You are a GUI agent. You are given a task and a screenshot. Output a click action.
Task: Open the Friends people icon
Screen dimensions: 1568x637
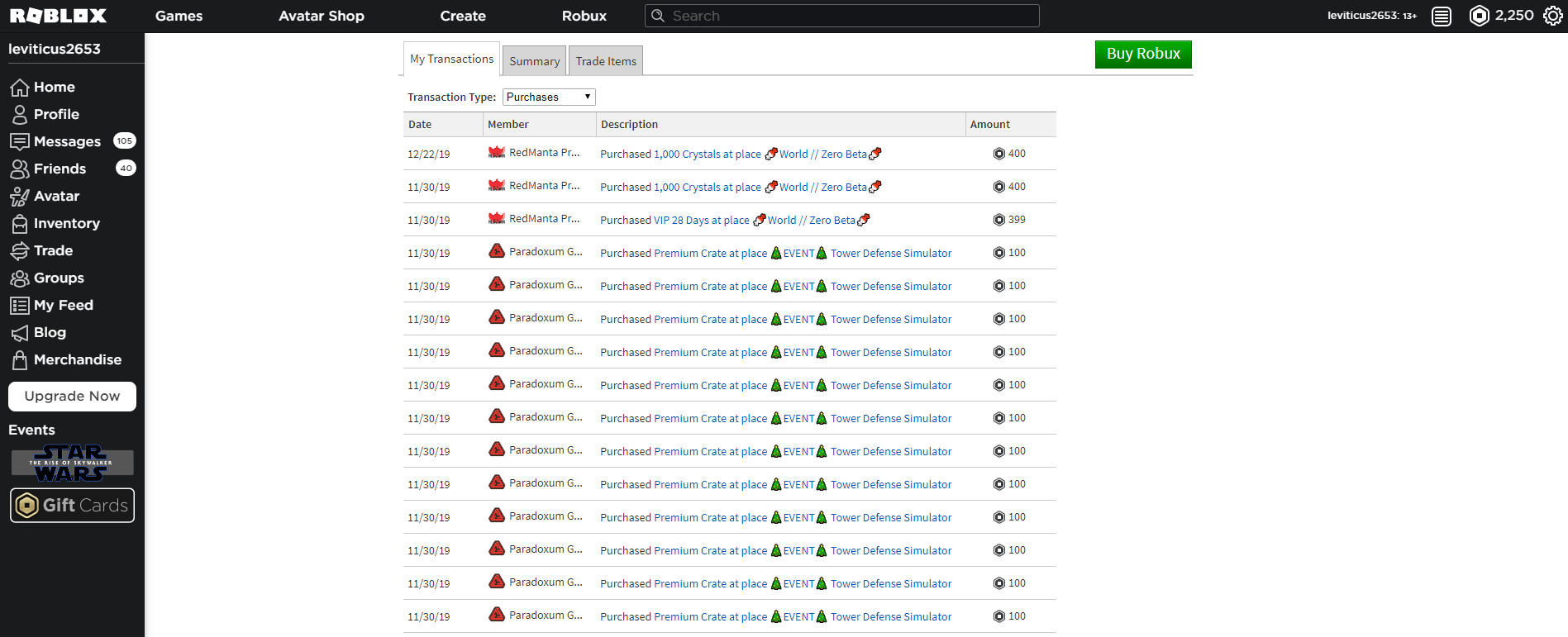tap(19, 169)
